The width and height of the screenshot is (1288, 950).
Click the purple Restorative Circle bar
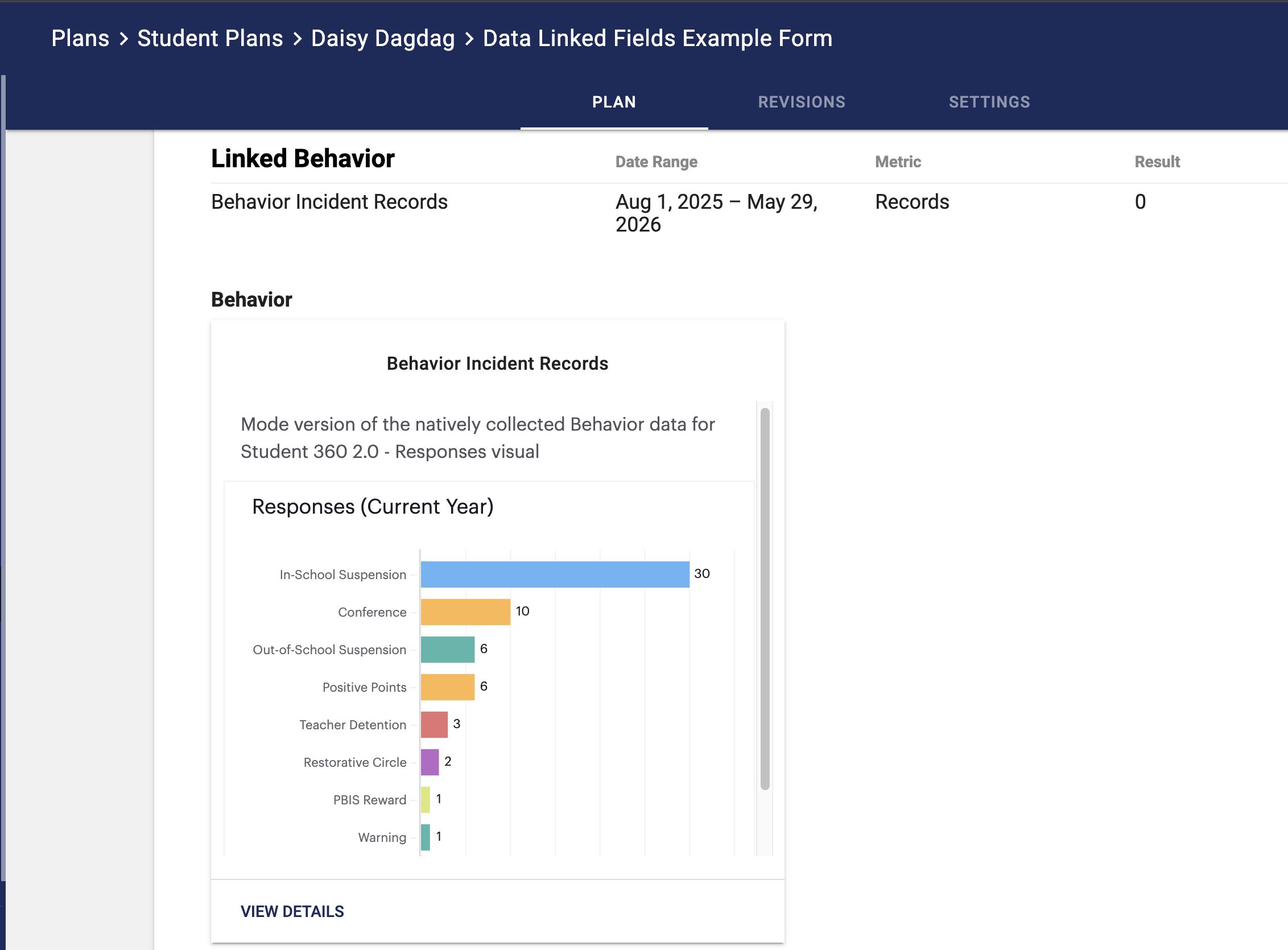(430, 762)
